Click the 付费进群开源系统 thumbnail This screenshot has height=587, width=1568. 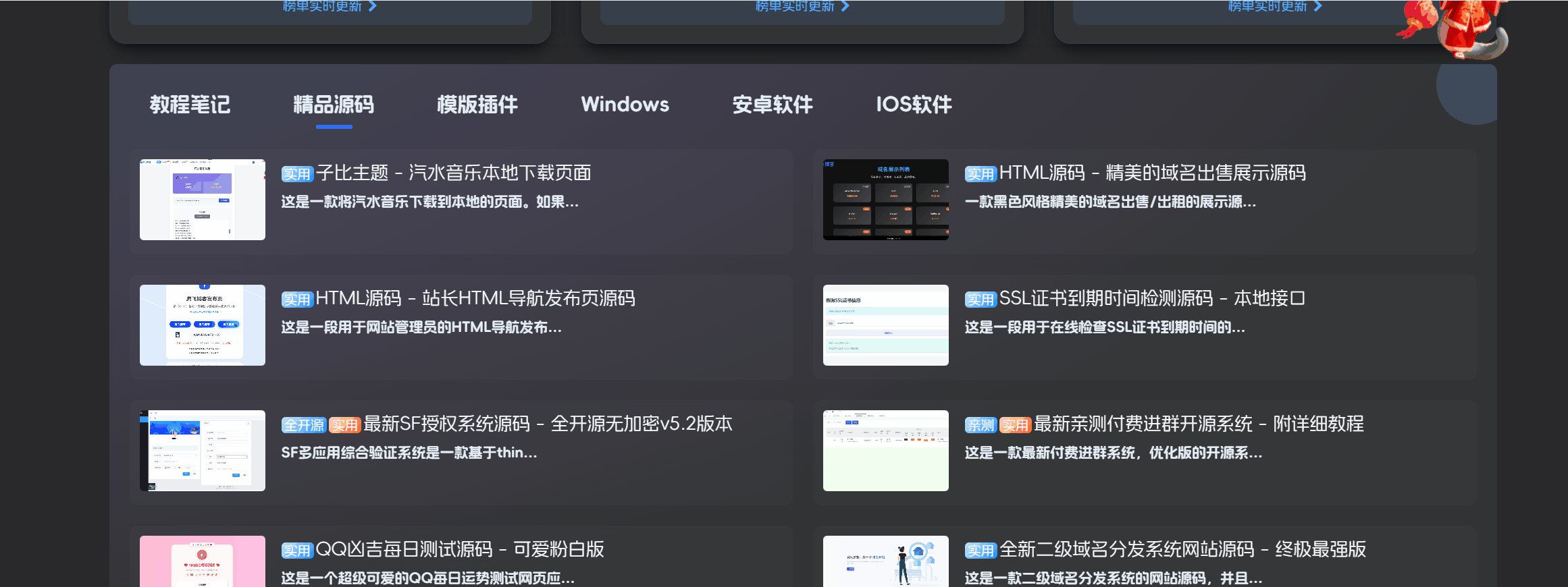(886, 451)
